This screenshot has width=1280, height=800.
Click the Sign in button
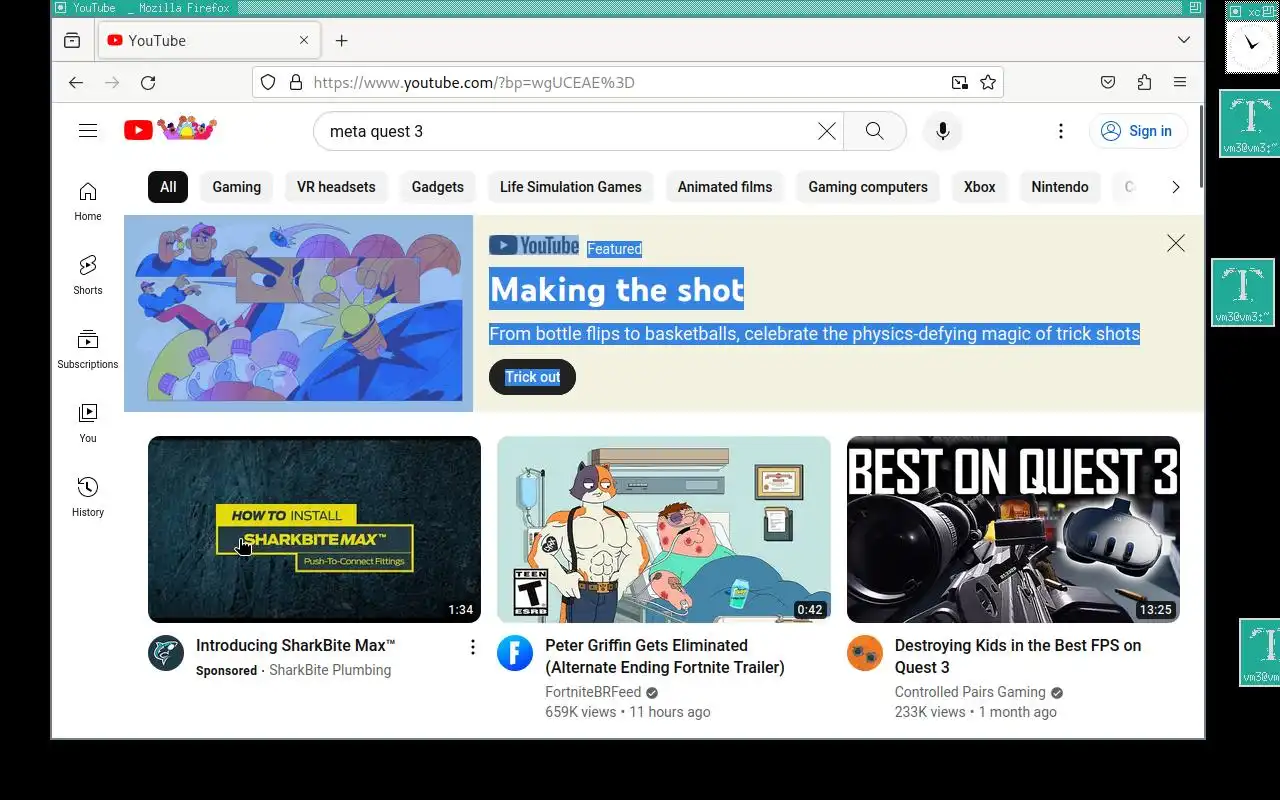tap(1138, 131)
